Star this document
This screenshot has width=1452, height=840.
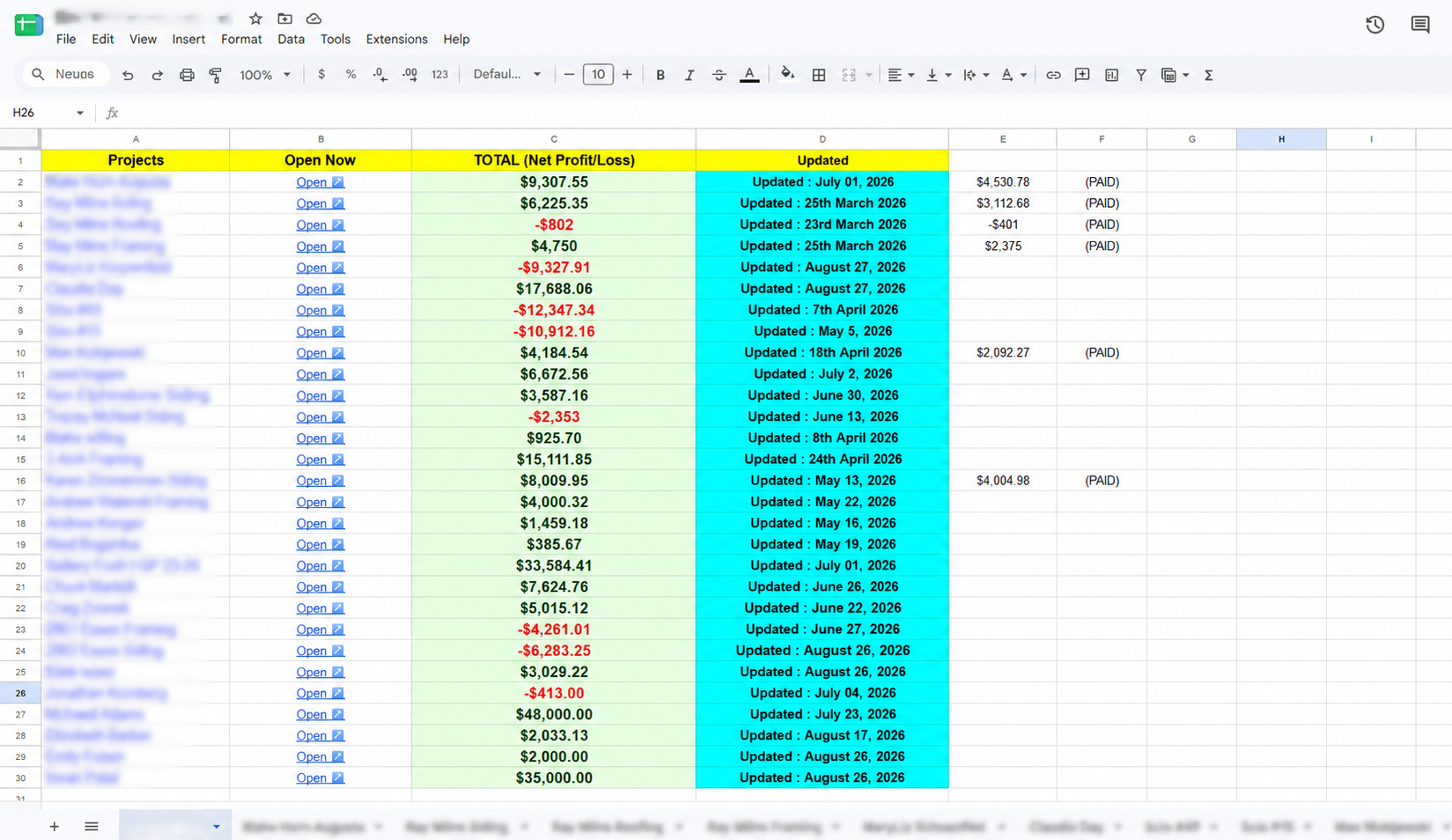pyautogui.click(x=255, y=18)
